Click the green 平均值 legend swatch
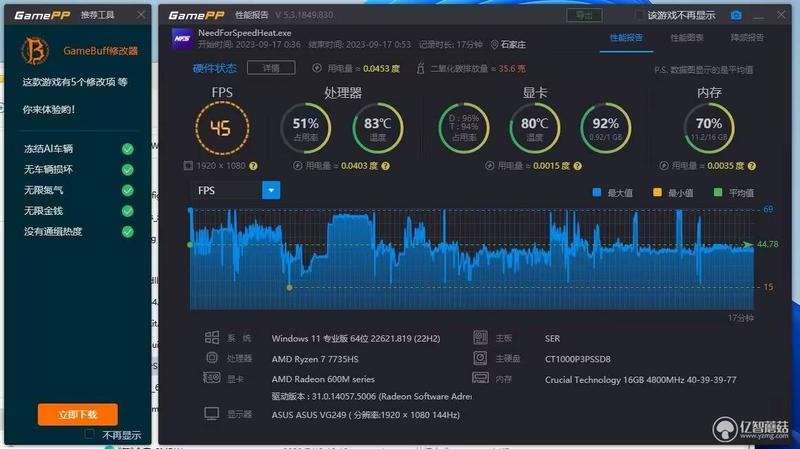The height and width of the screenshot is (449, 800). tap(718, 192)
